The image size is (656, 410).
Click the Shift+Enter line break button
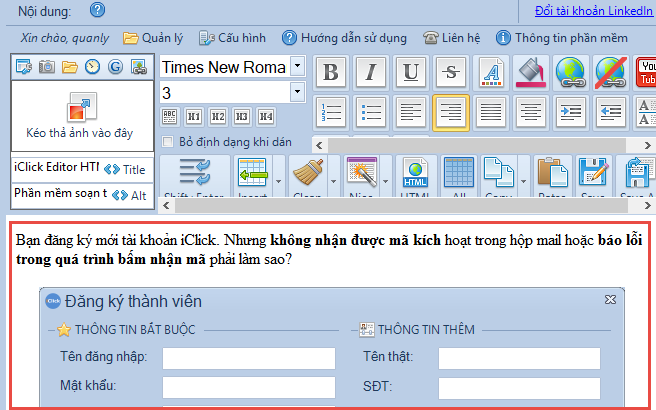[195, 176]
